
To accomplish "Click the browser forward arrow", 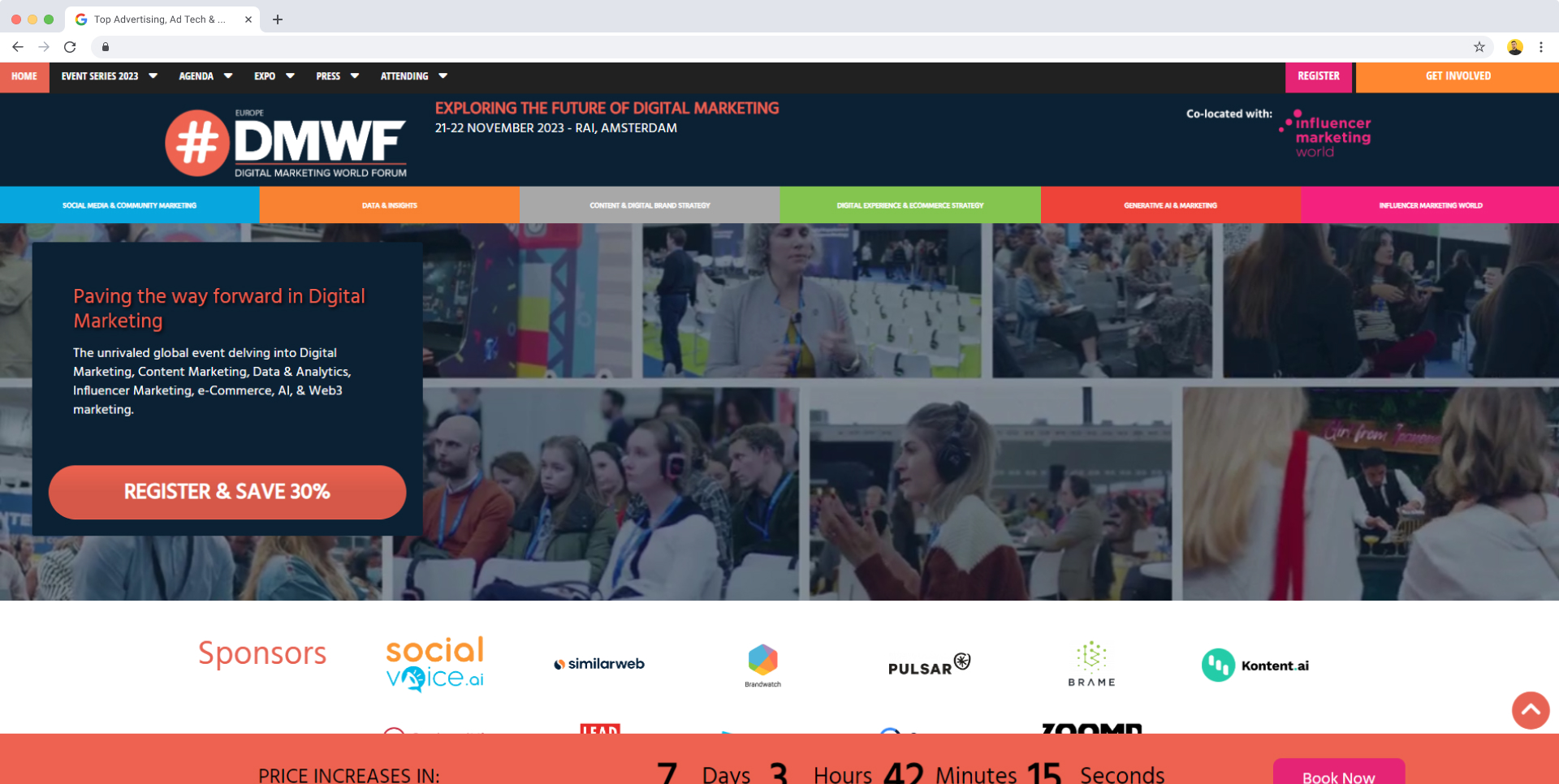I will coord(44,47).
